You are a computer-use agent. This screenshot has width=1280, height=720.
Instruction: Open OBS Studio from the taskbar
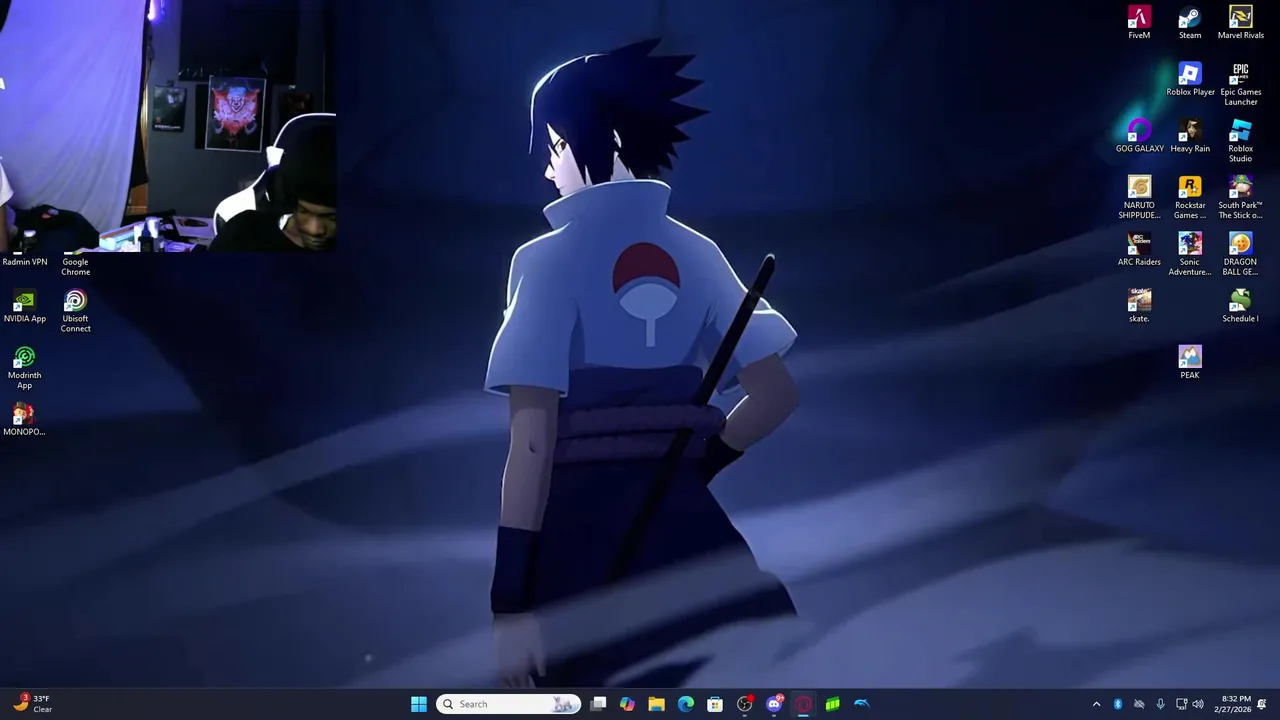744,704
